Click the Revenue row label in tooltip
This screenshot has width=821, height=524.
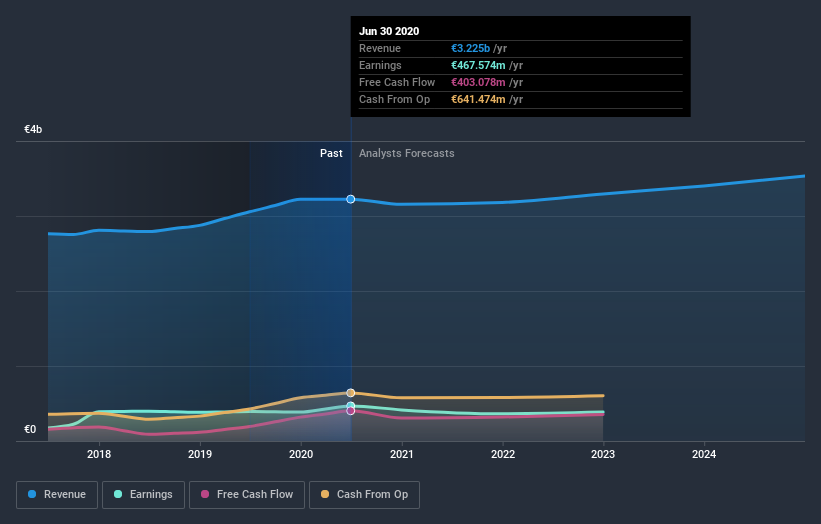(x=380, y=48)
